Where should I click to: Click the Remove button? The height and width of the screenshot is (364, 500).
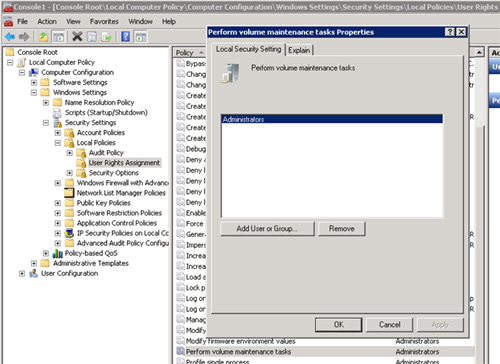tap(342, 229)
